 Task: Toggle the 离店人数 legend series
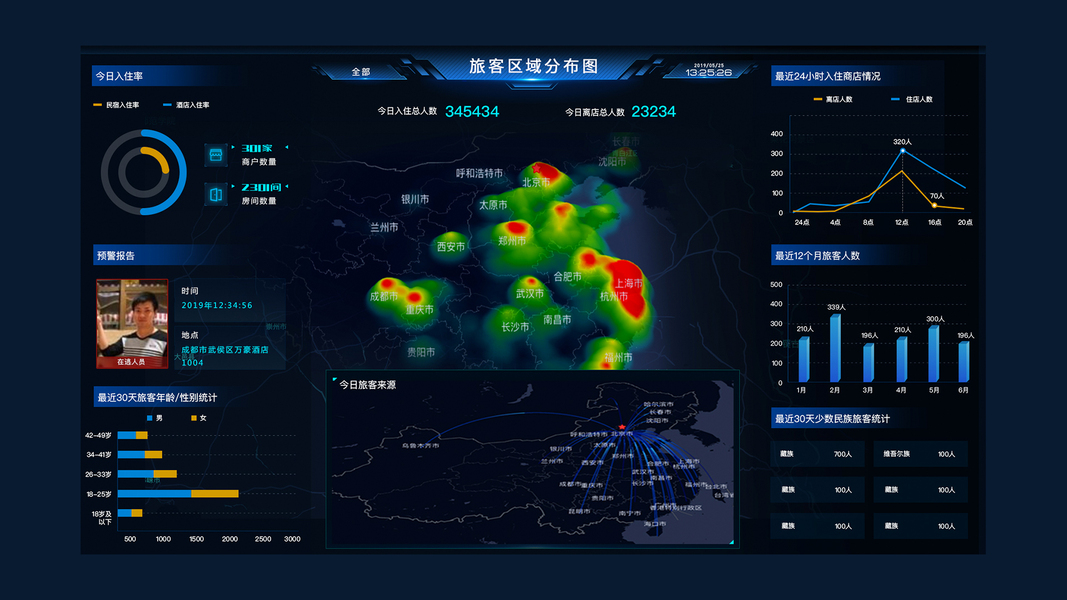(833, 99)
